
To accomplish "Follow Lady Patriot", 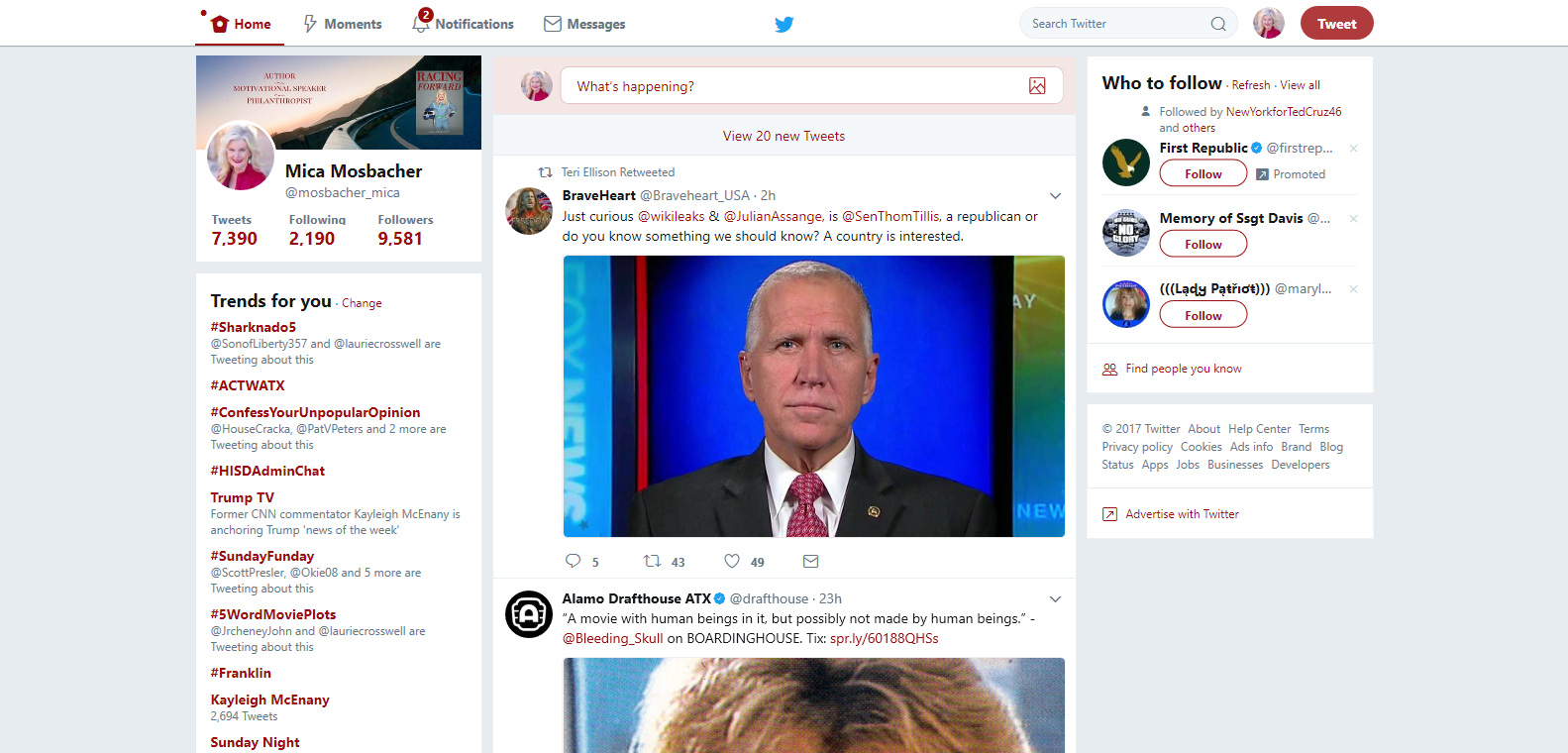I will tap(1203, 315).
